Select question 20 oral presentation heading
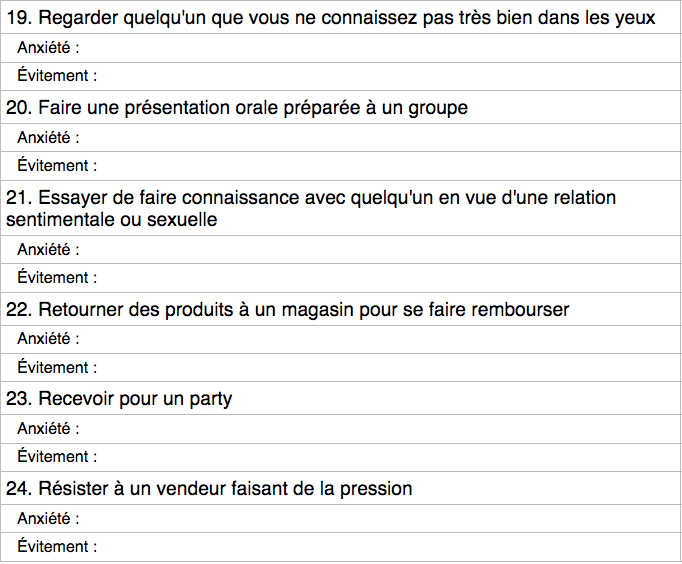Image resolution: width=682 pixels, height=564 pixels. [237, 107]
